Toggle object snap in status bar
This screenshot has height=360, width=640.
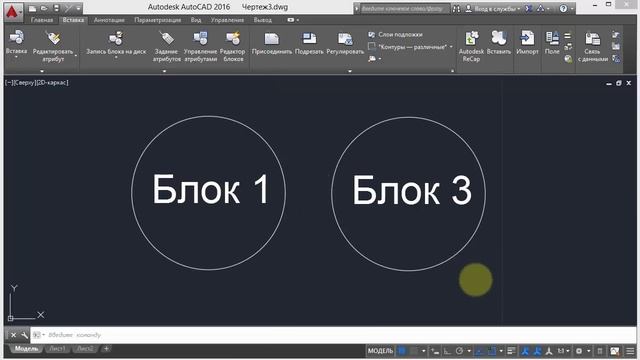[492, 351]
